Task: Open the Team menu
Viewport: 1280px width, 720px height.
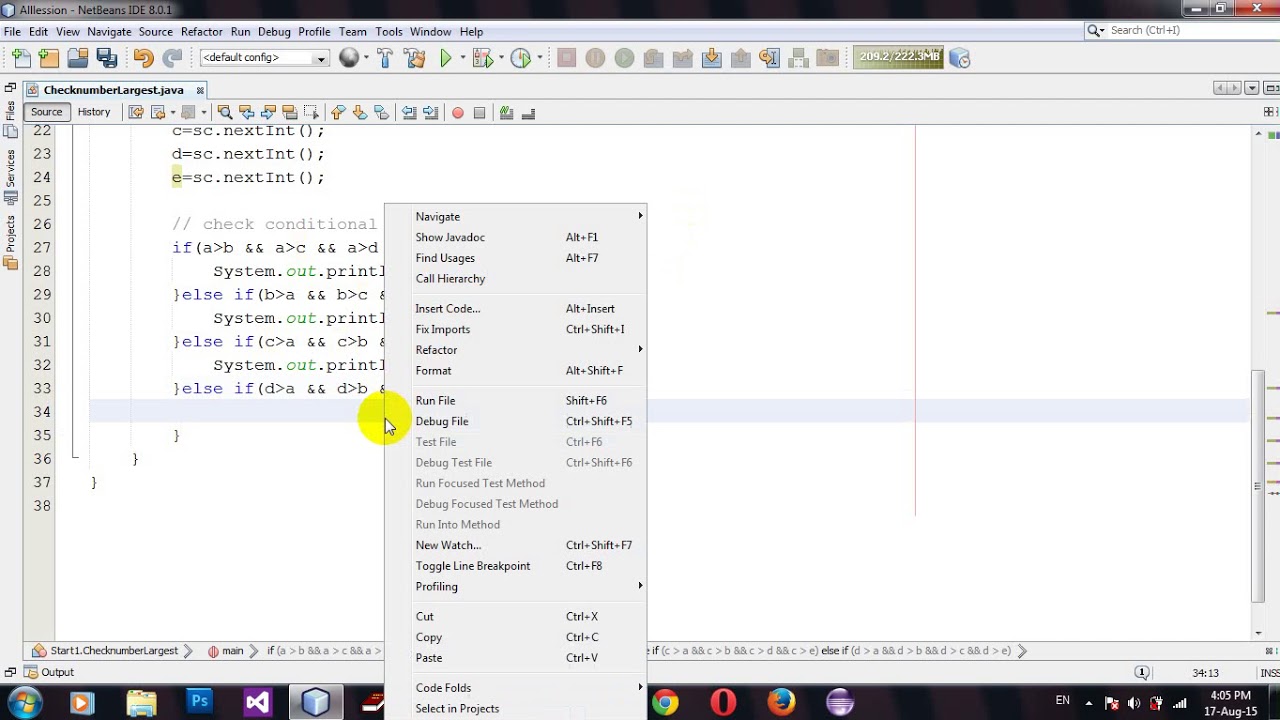Action: [x=352, y=32]
